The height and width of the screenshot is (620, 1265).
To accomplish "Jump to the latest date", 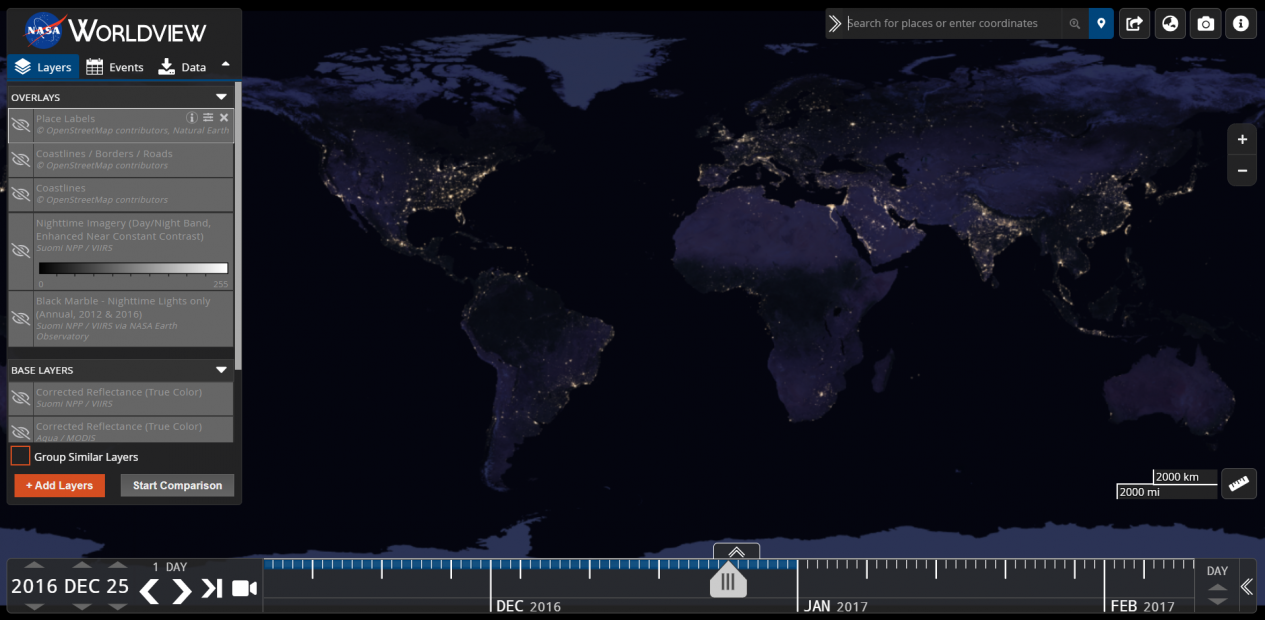I will click(212, 589).
